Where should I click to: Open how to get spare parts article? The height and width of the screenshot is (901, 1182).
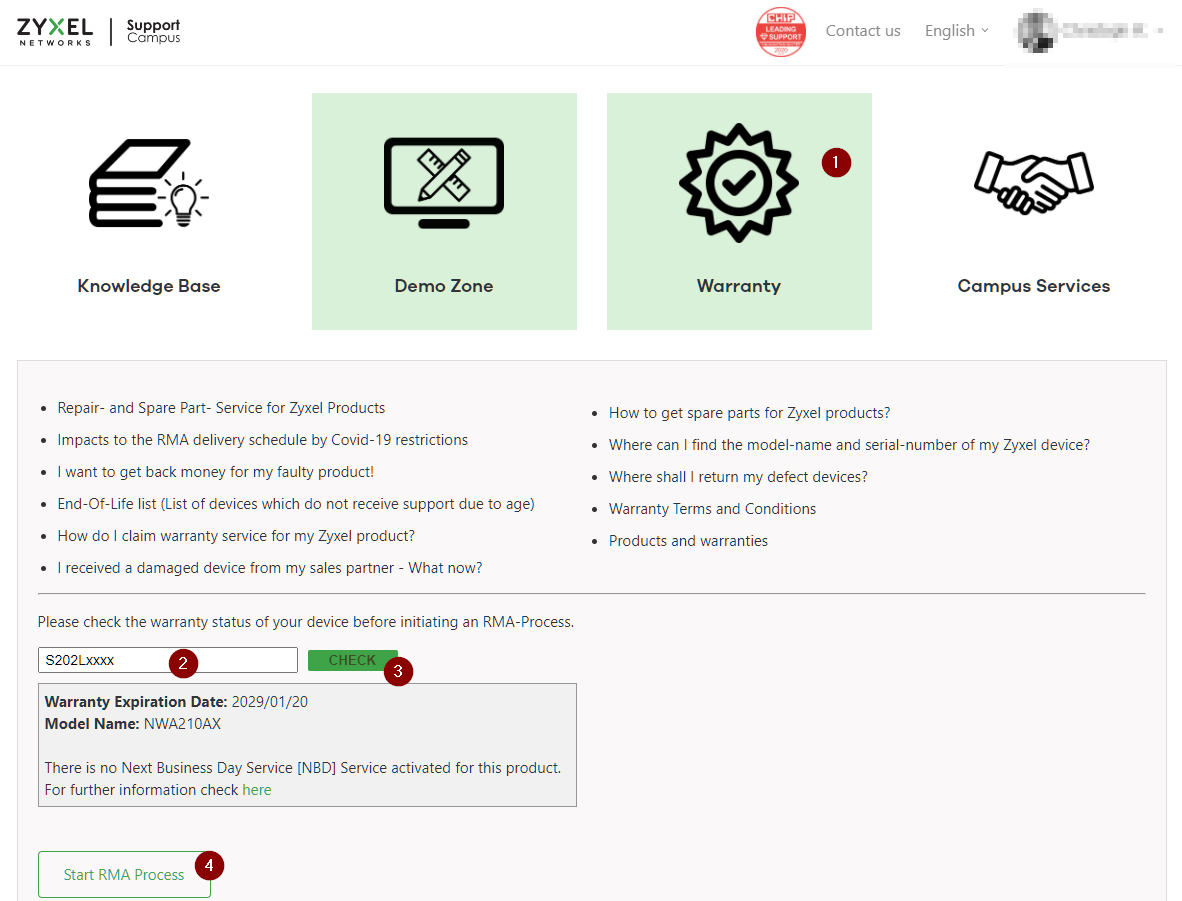point(749,413)
